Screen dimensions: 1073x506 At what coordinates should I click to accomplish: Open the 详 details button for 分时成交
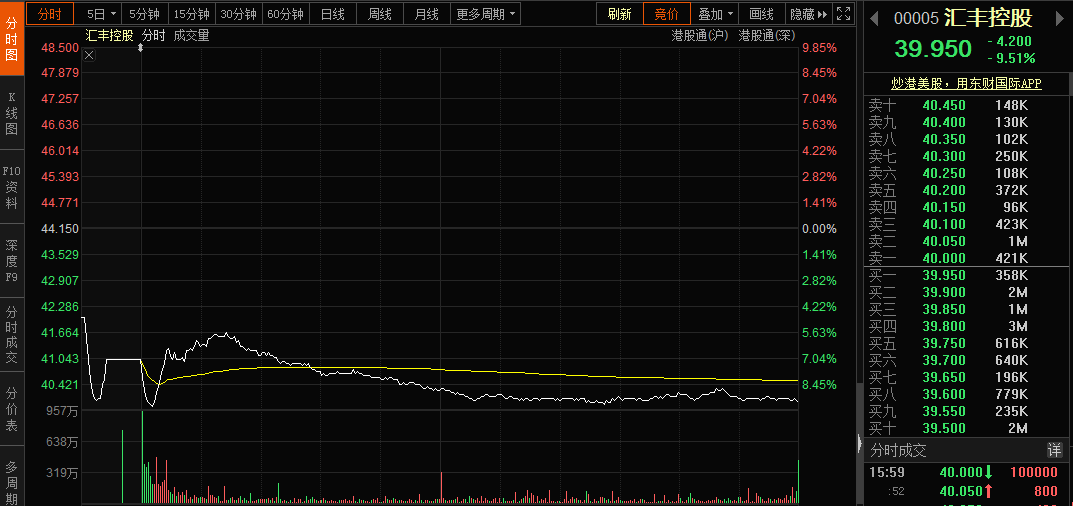point(1055,451)
